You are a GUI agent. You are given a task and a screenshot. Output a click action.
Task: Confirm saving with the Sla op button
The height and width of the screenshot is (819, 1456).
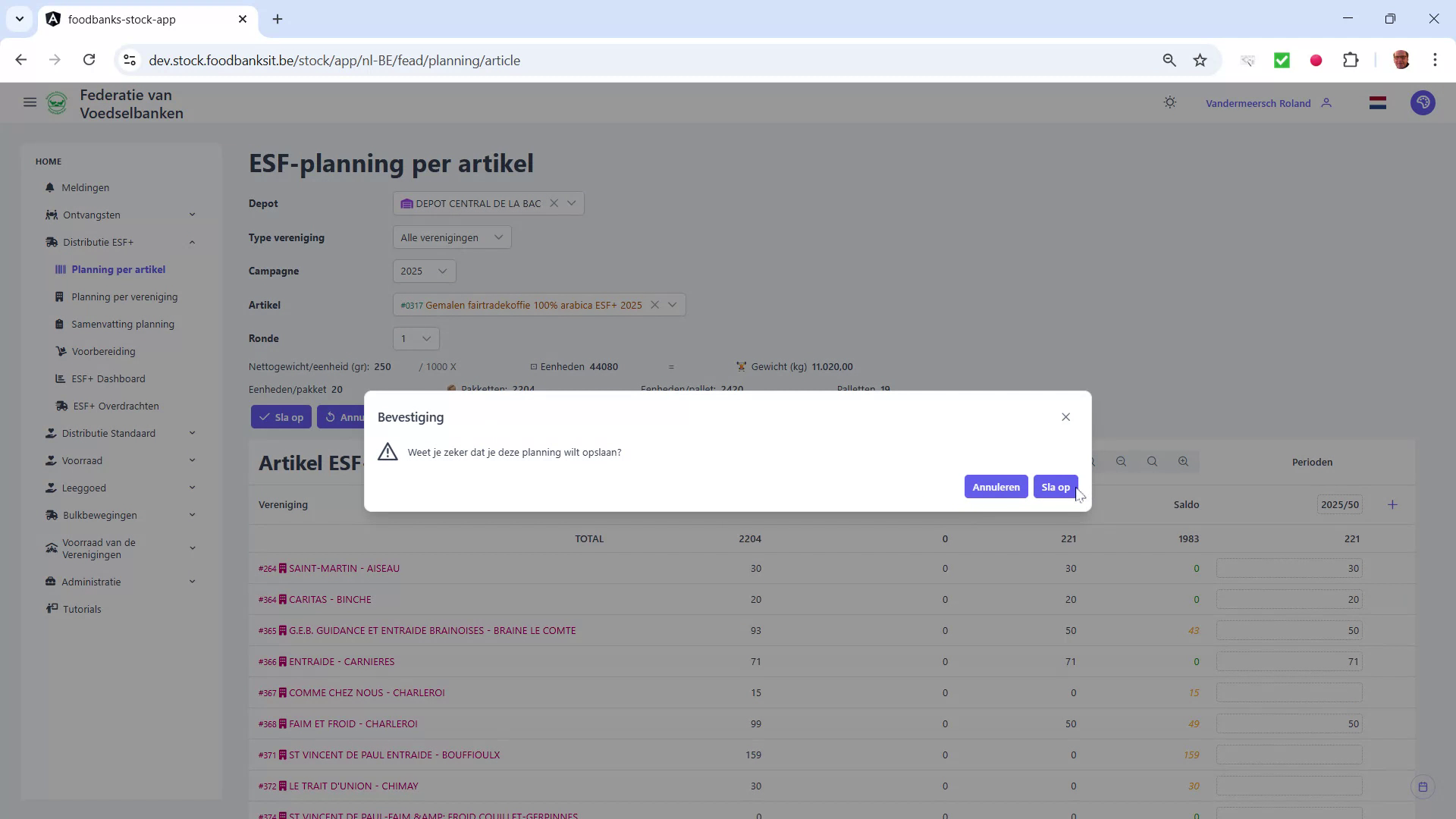click(x=1055, y=487)
